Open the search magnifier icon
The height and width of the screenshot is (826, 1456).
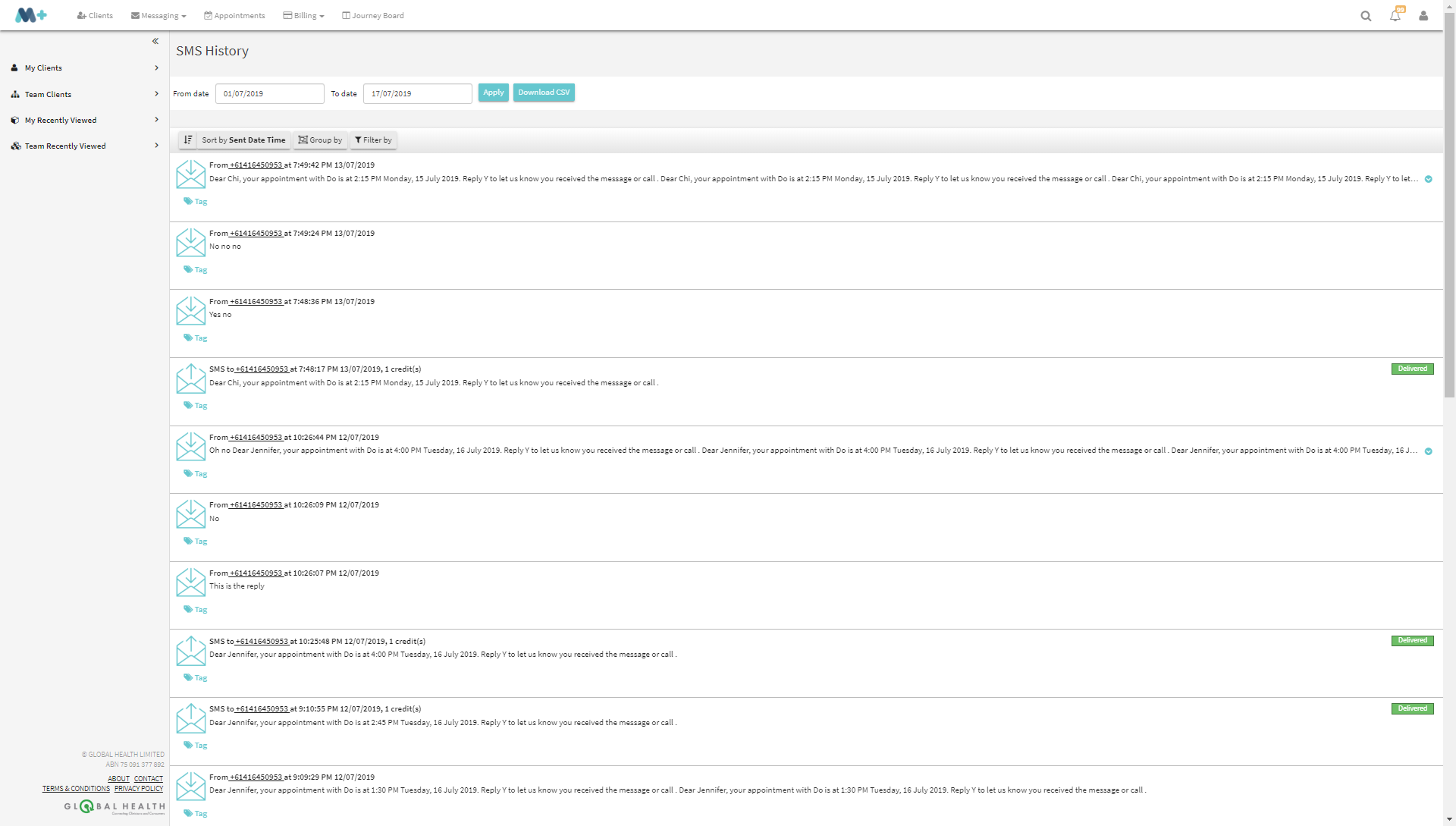(x=1366, y=16)
